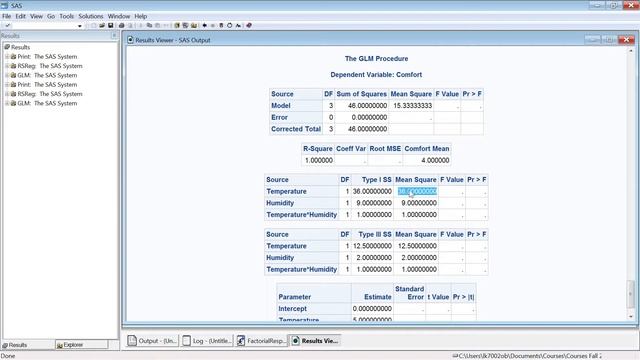
Task: Click the New Library toolbar icon
Action: (177, 25)
